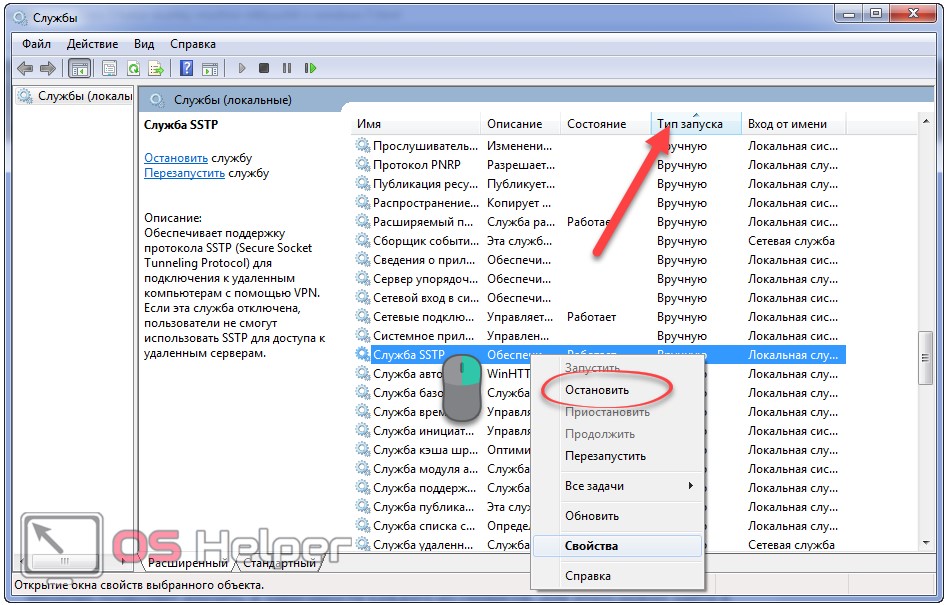Image resolution: width=948 pixels, height=605 pixels.
Task: Click the Back arrow toolbar icon
Action: tap(25, 68)
